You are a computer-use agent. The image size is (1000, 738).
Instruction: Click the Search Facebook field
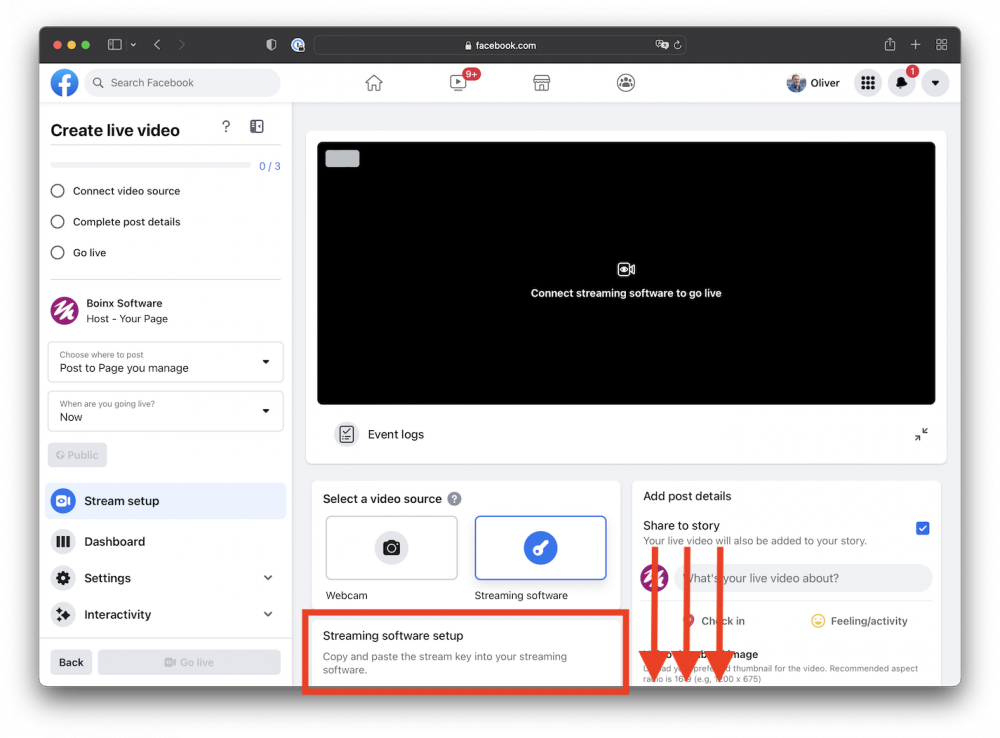[x=182, y=83]
